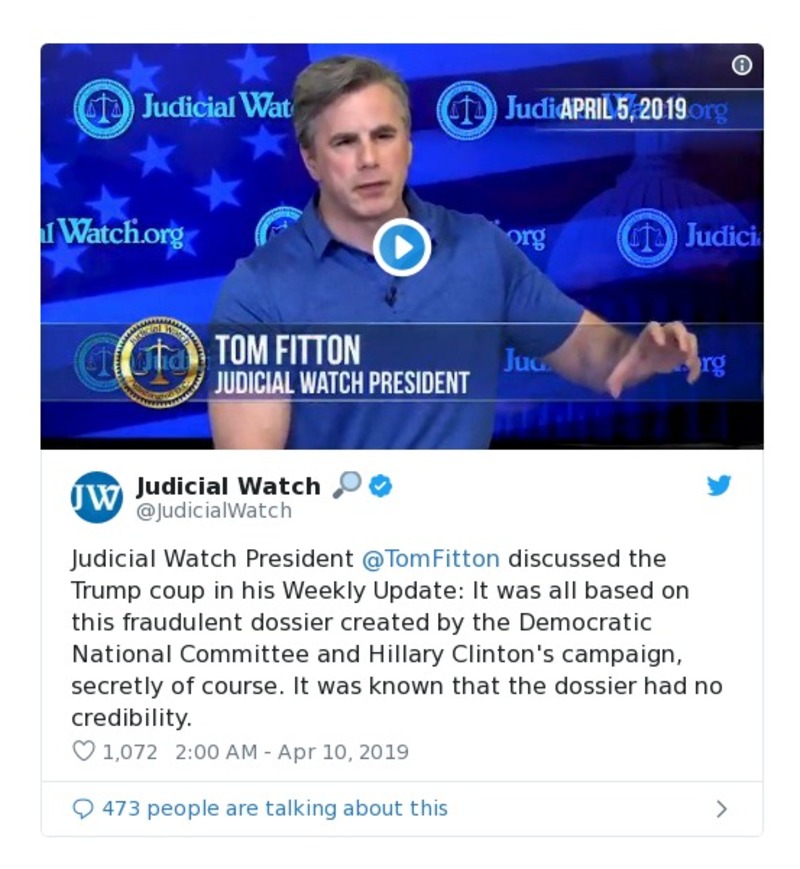Click the APRIL 5, 2019 date overlay
This screenshot has width=800, height=869.
click(623, 110)
